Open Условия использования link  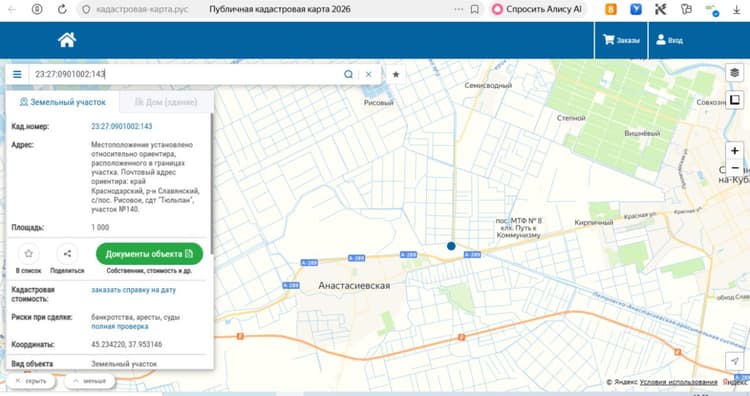coord(678,382)
